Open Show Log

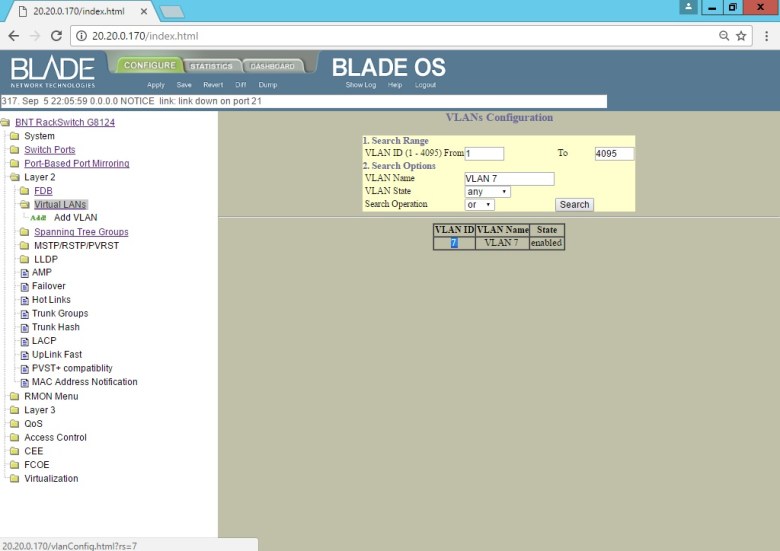[x=361, y=85]
